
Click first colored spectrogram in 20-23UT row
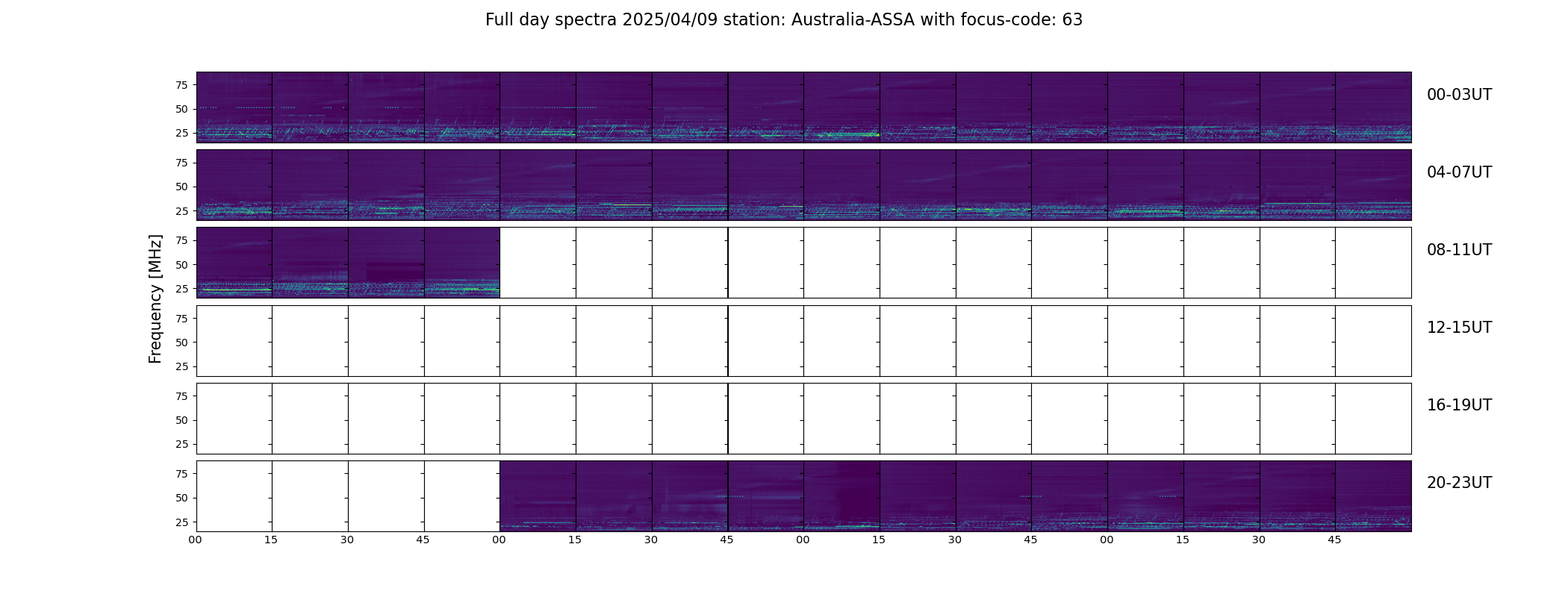click(538, 496)
